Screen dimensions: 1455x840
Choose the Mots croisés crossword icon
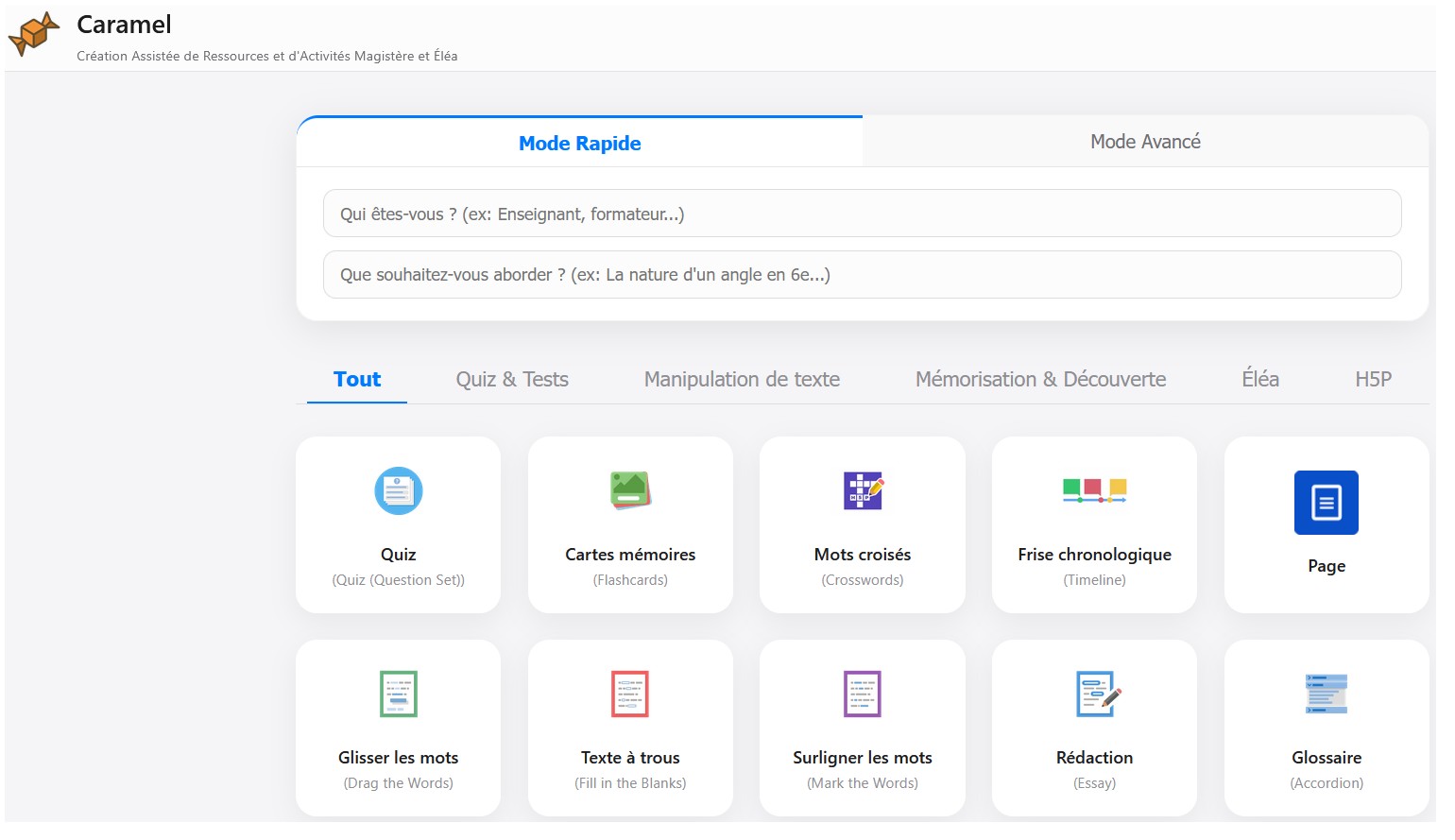click(x=863, y=491)
